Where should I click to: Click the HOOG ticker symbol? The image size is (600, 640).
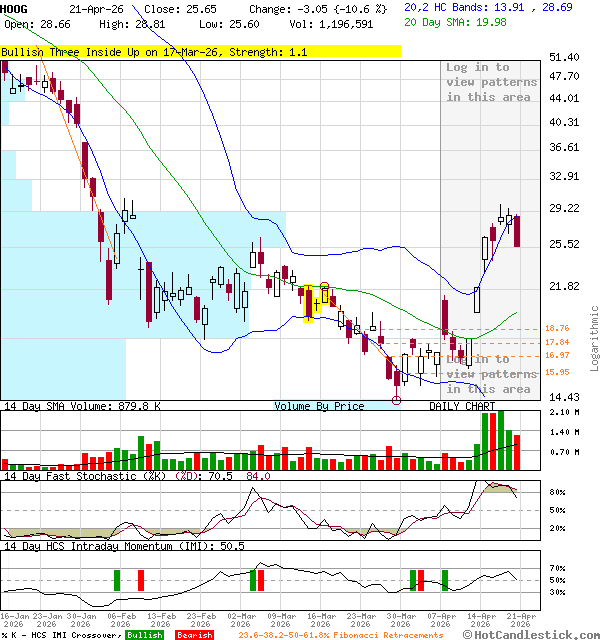point(15,7)
